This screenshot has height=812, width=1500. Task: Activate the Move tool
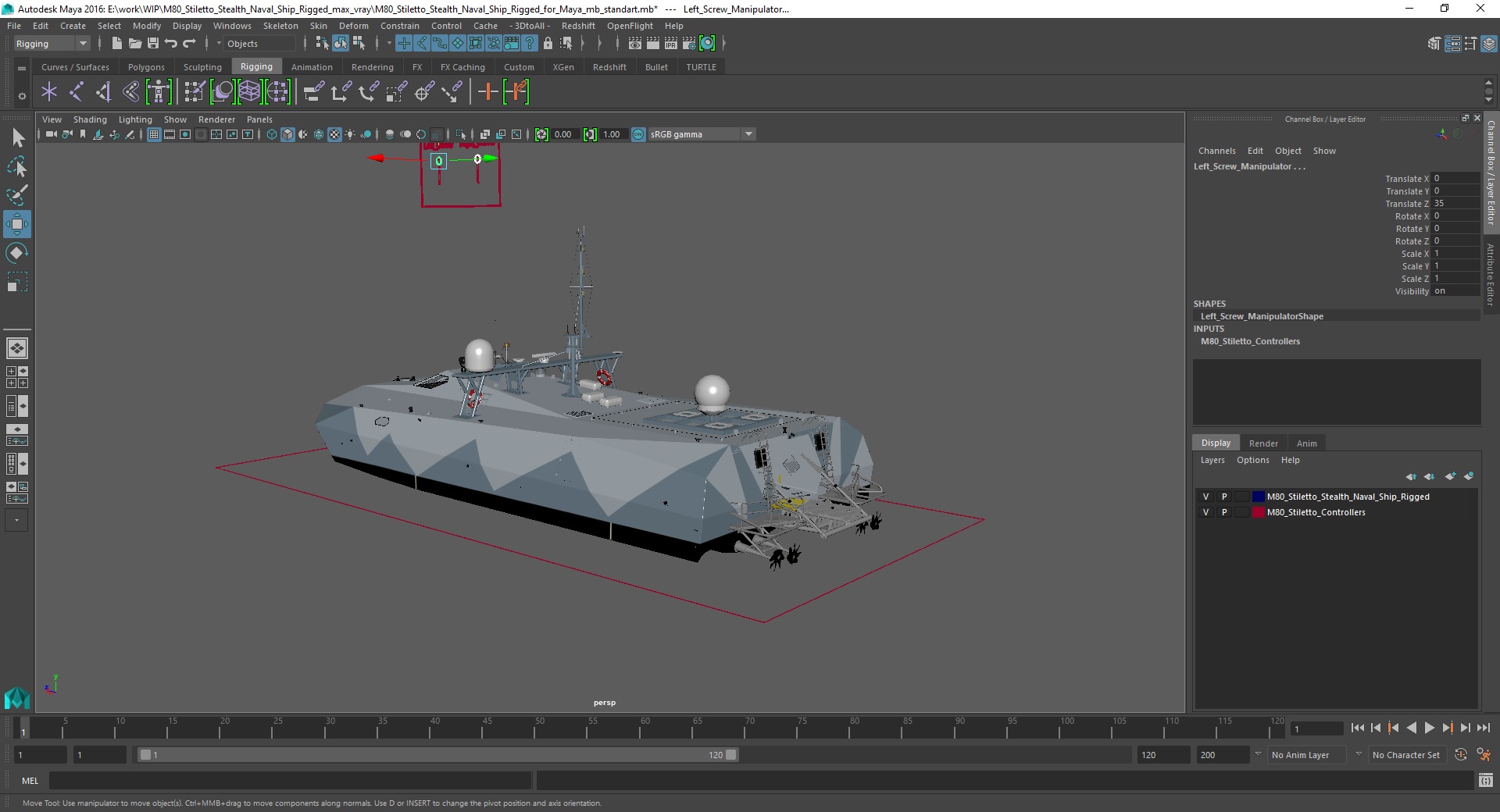pyautogui.click(x=17, y=224)
